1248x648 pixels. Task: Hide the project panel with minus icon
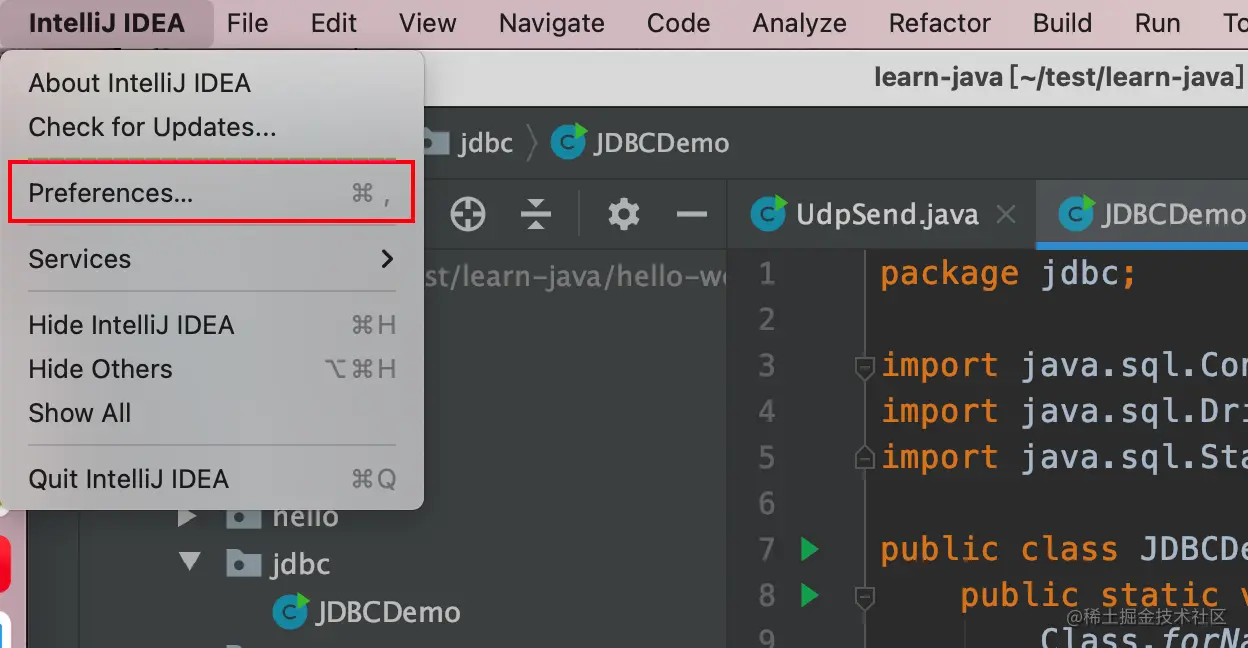point(692,213)
